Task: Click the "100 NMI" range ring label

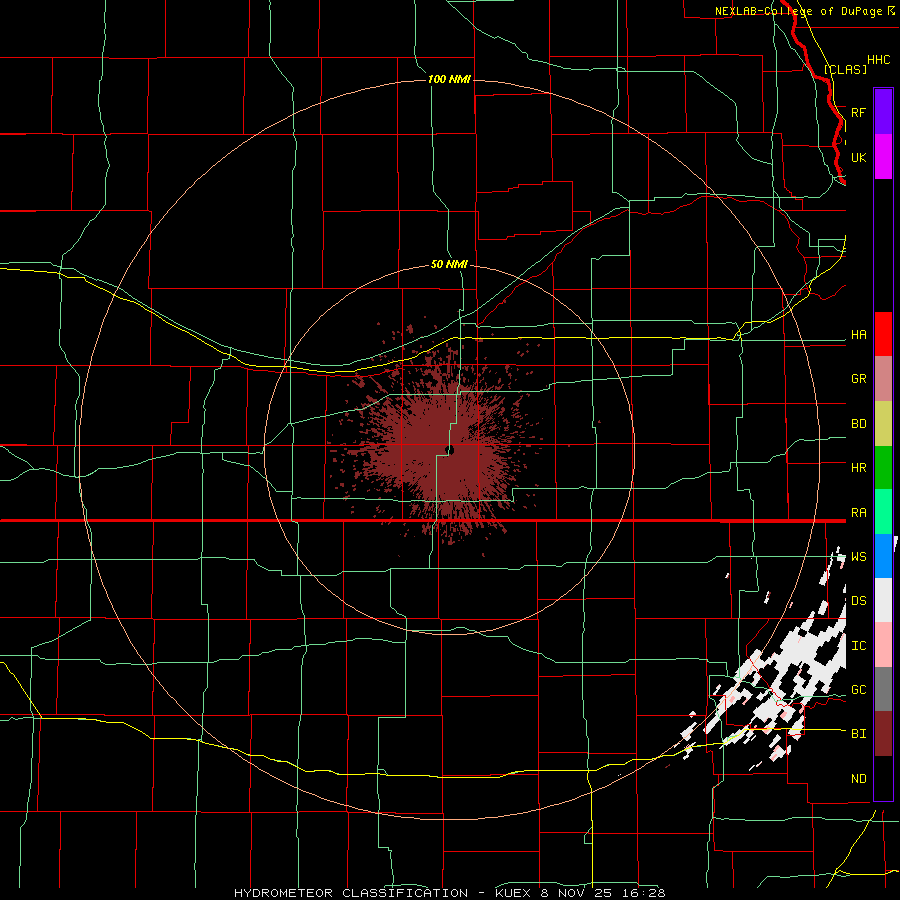Action: tap(449, 79)
